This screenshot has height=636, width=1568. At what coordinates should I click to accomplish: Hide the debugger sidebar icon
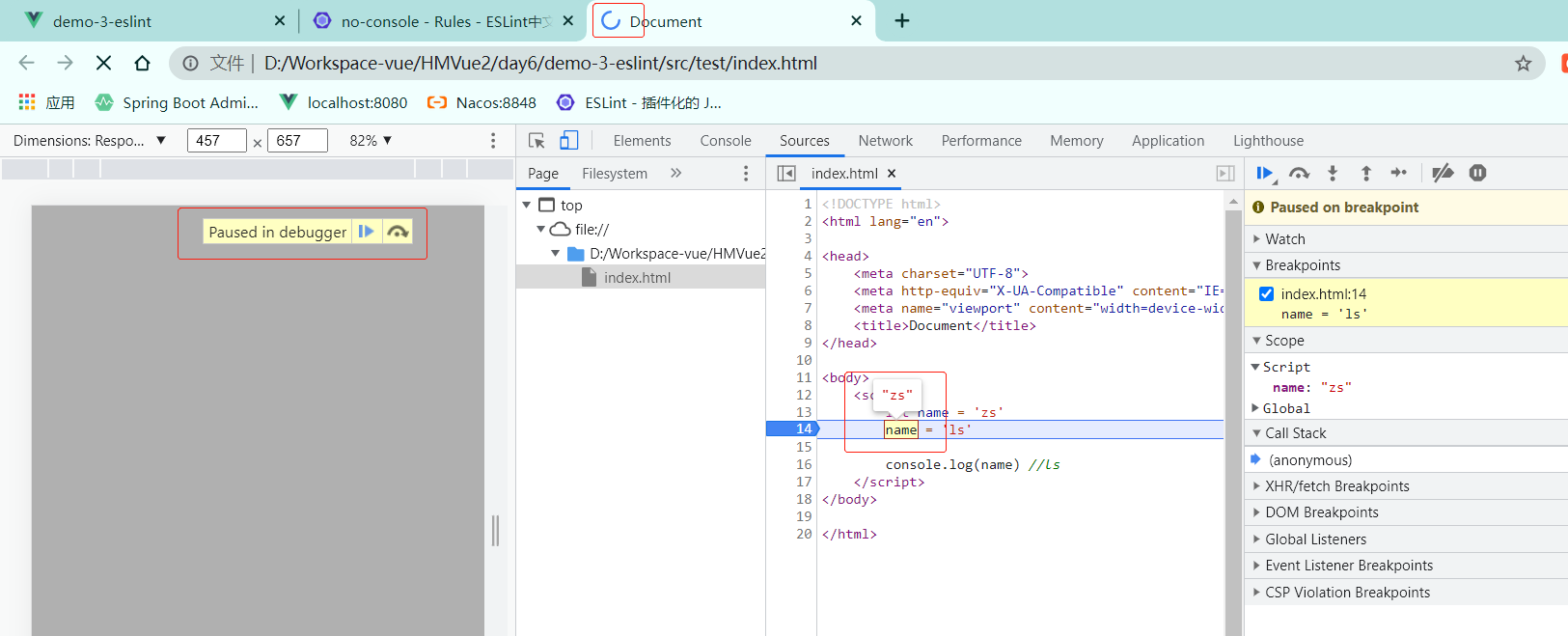tap(1225, 174)
